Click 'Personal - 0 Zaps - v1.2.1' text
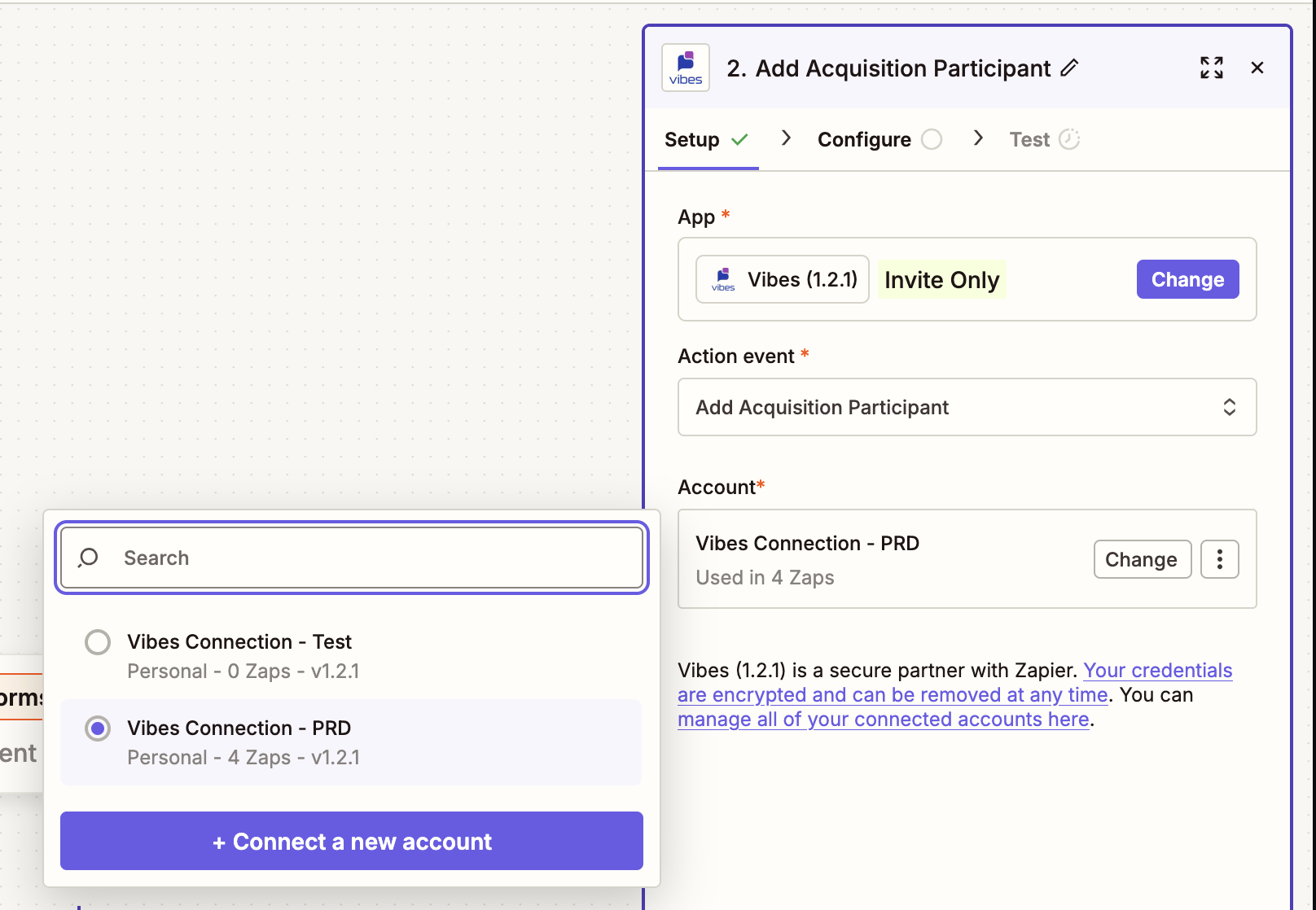The height and width of the screenshot is (910, 1316). tap(243, 672)
